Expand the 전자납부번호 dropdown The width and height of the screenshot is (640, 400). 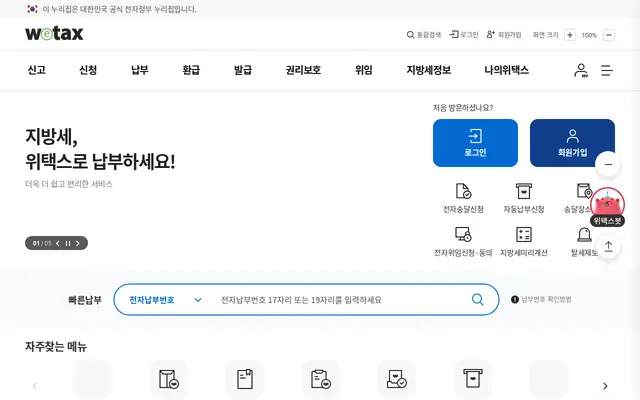click(165, 300)
